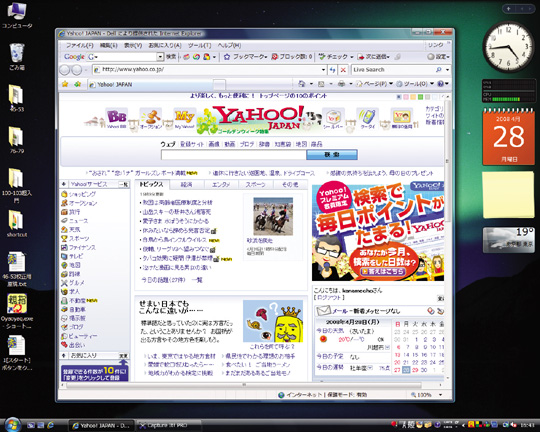Select the 76-79 folder on desktop

coord(16,140)
